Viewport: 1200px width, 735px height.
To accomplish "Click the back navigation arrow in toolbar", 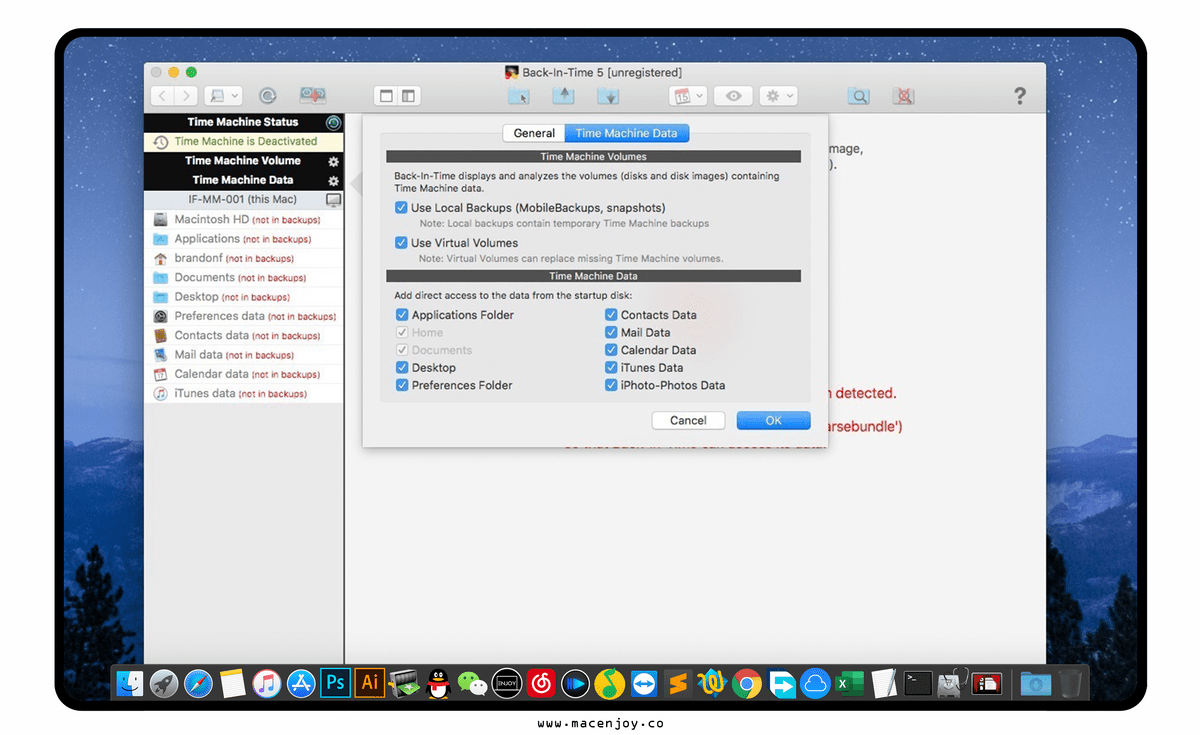I will [x=163, y=96].
